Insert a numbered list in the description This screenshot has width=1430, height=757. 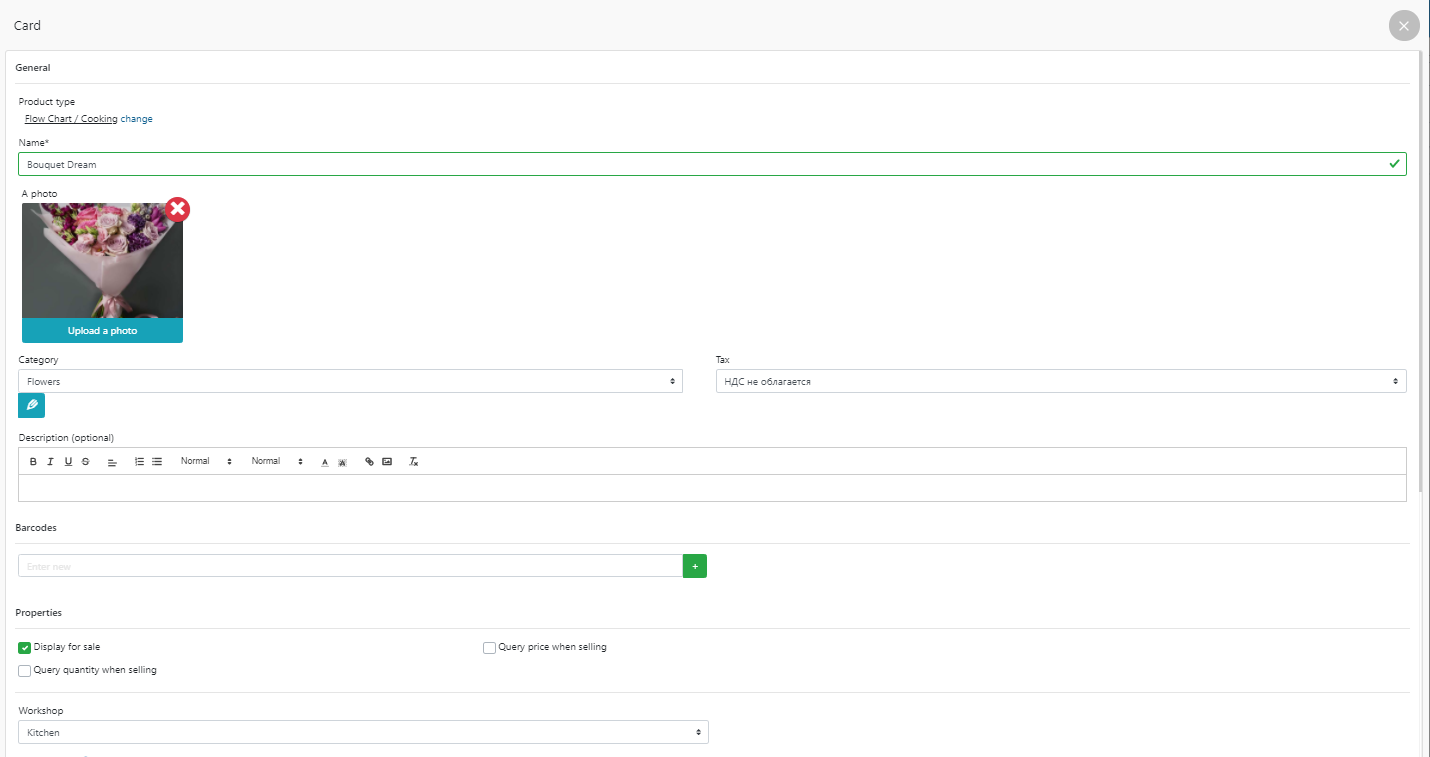pyautogui.click(x=140, y=462)
